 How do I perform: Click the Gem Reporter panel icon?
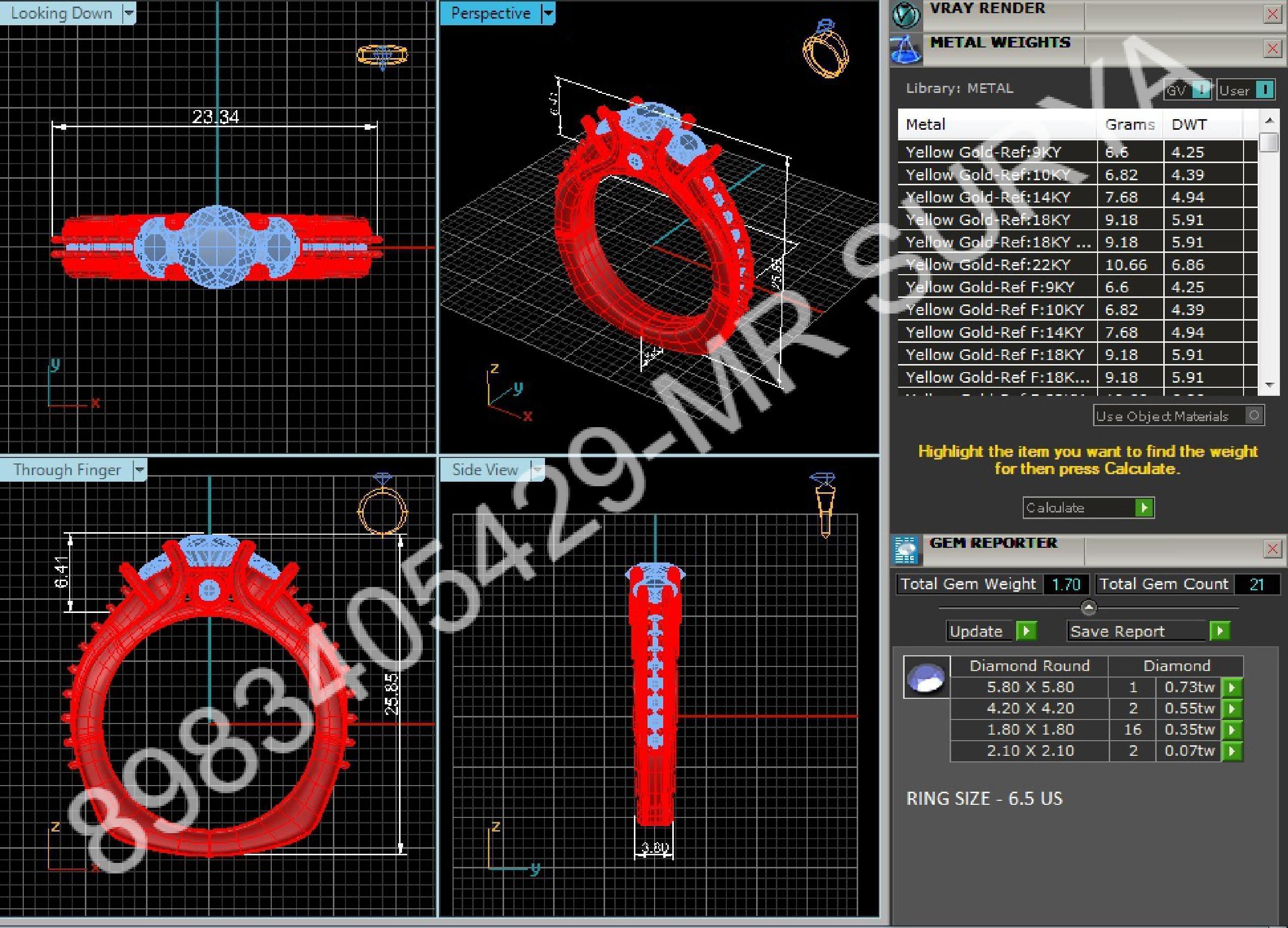point(906,549)
